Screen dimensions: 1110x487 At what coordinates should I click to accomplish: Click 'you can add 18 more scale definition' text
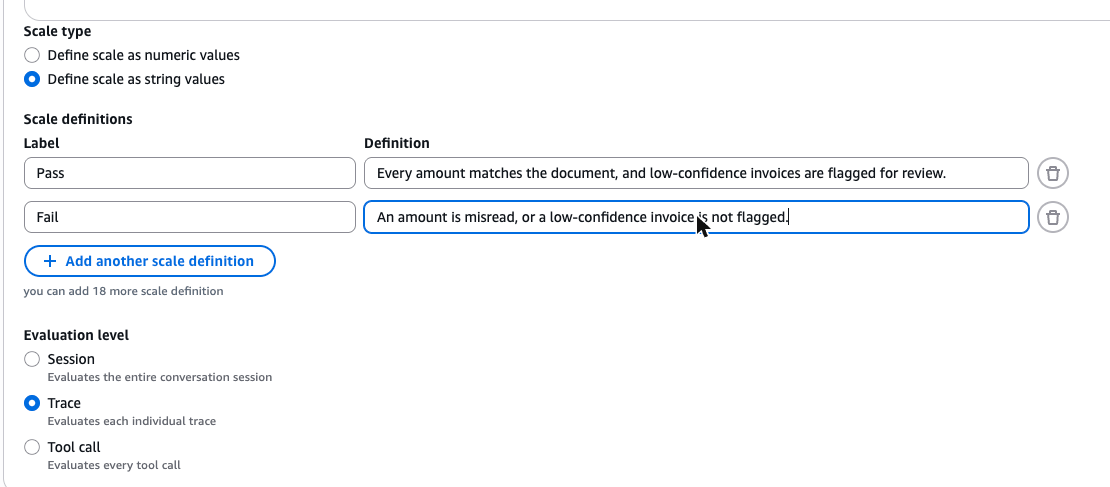click(123, 291)
